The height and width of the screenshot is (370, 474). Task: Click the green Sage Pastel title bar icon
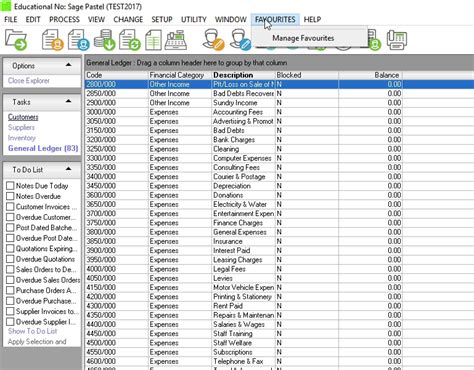pyautogui.click(x=5, y=6)
